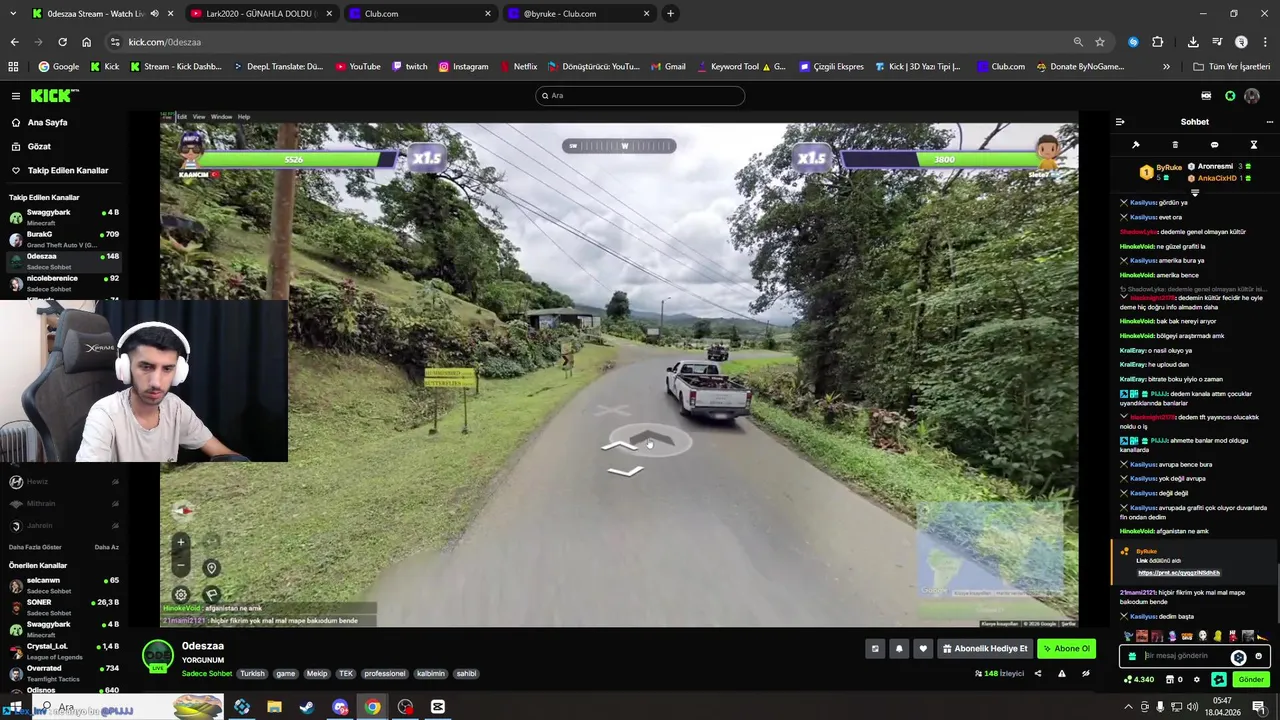
Task: Open Gözat in sidebar
Action: pos(39,146)
